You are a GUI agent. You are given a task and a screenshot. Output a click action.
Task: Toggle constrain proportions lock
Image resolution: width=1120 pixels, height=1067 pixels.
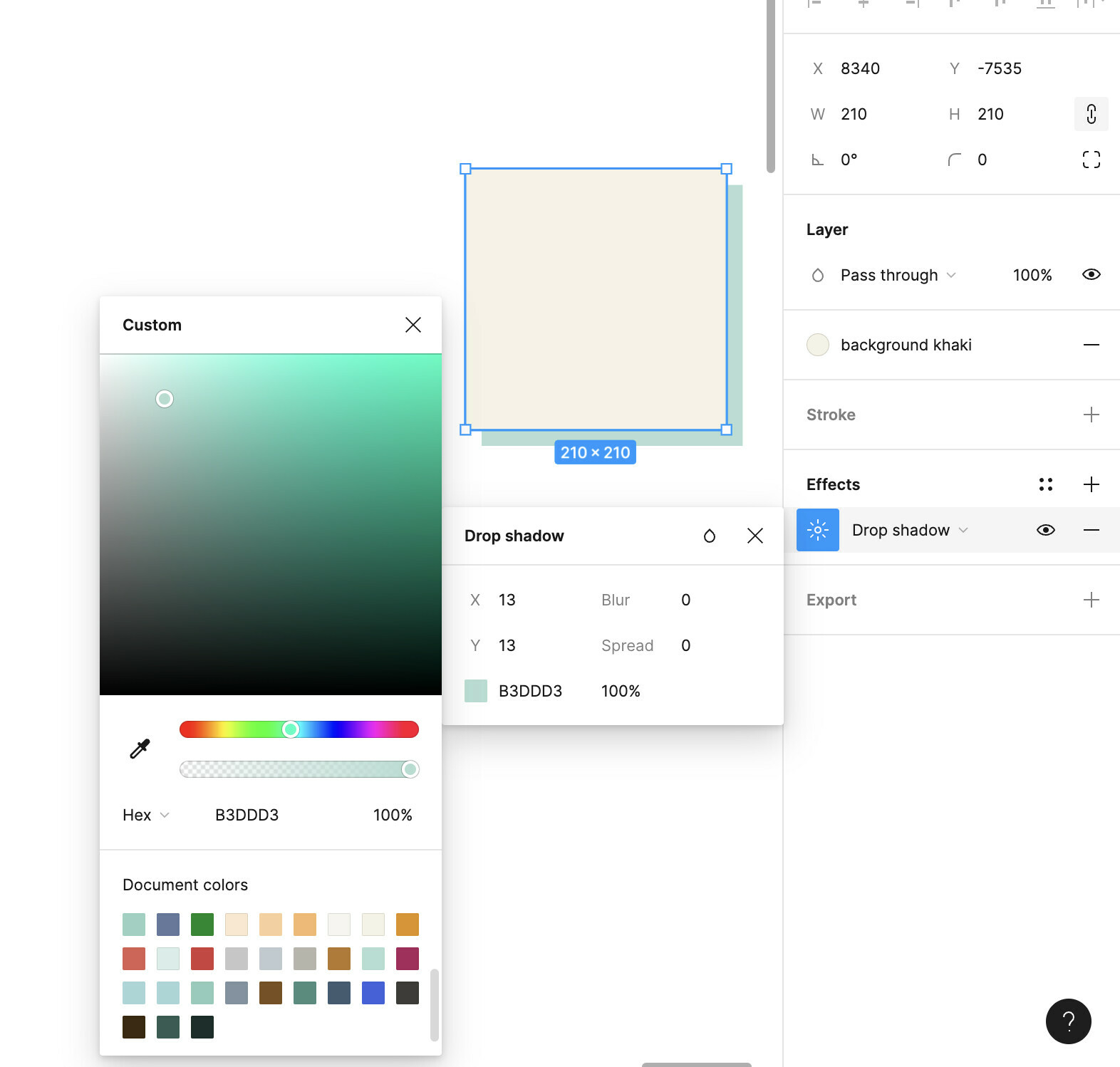point(1092,114)
